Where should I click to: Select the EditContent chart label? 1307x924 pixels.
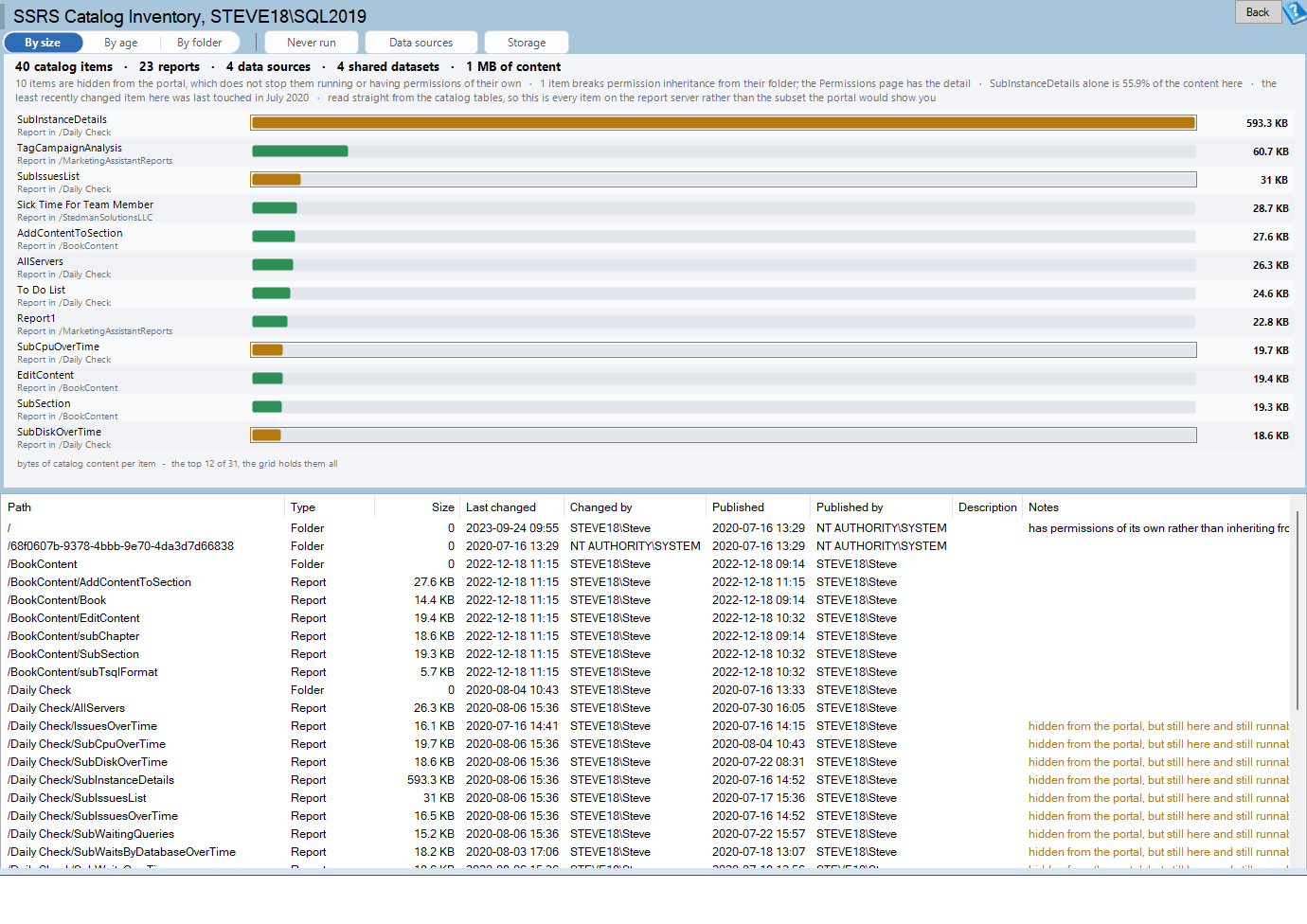pos(45,375)
